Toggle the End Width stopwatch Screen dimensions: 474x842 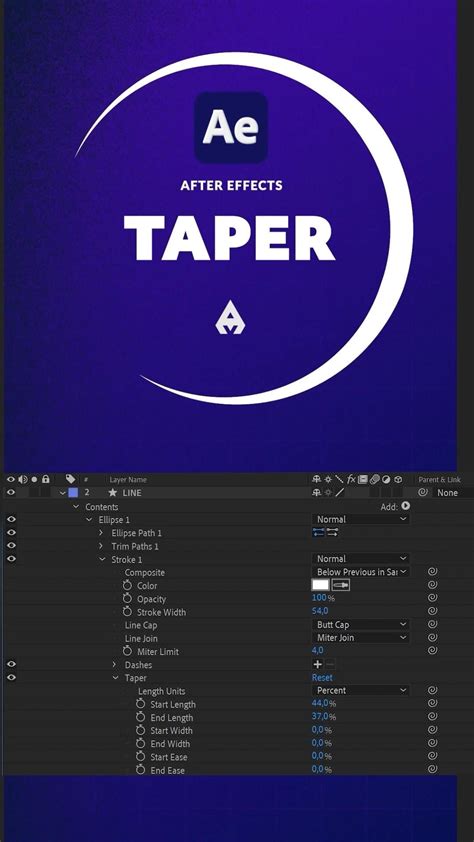(x=141, y=743)
